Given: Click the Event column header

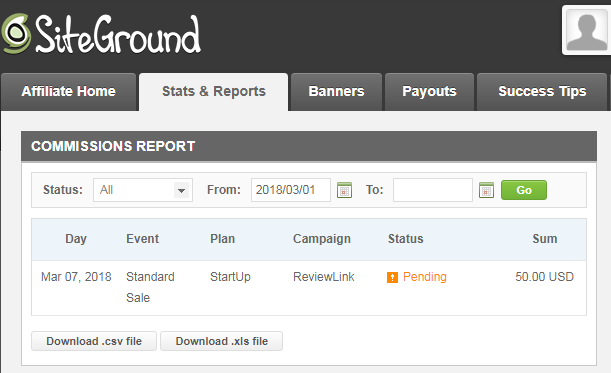Looking at the screenshot, I should click(143, 239).
